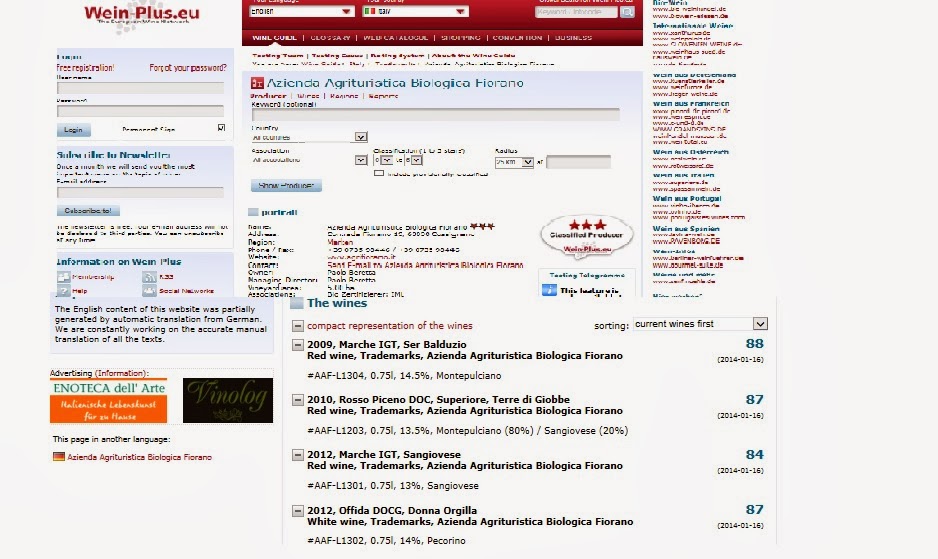
Task: Open the WEB CATALOGUE menu
Action: click(x=395, y=37)
